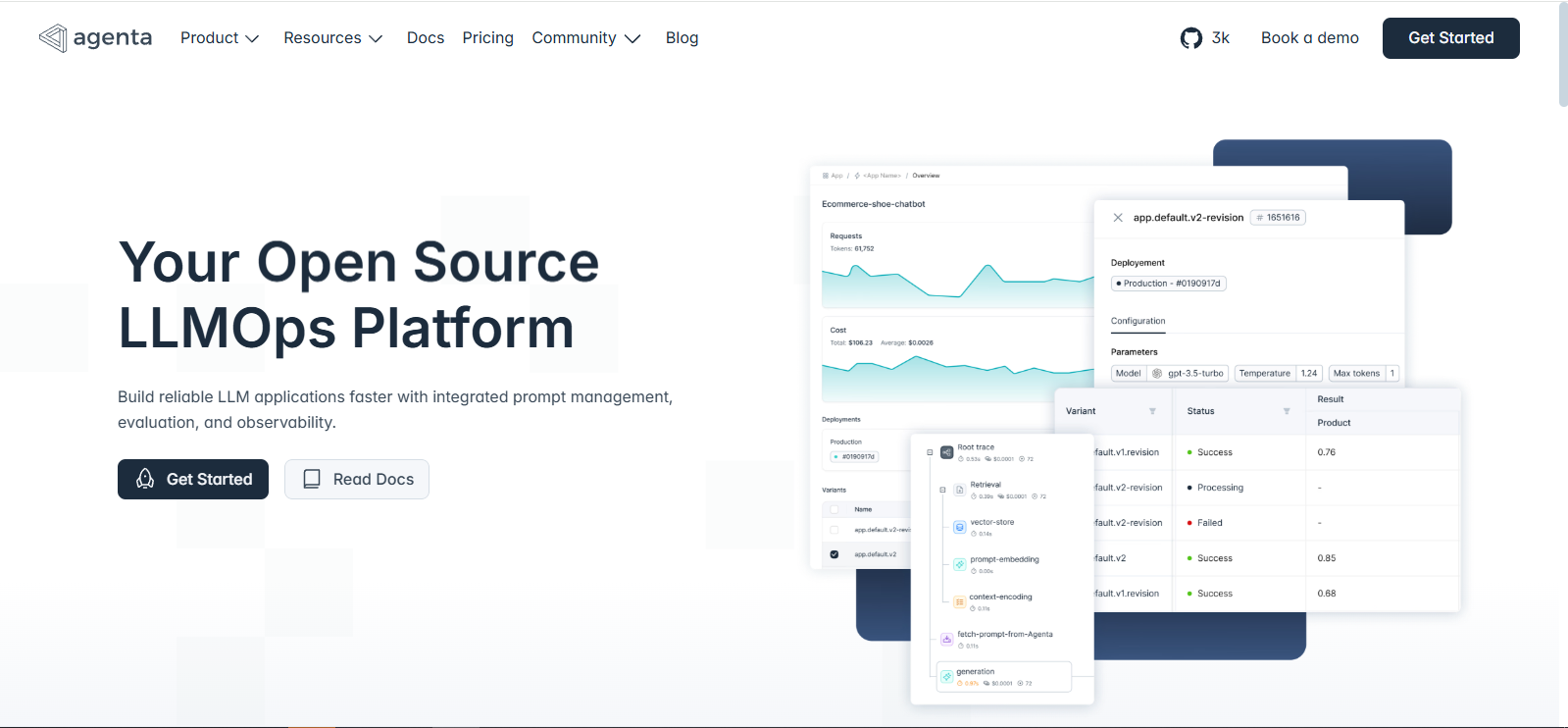
Task: Expand the Product dropdown menu
Action: (x=220, y=38)
